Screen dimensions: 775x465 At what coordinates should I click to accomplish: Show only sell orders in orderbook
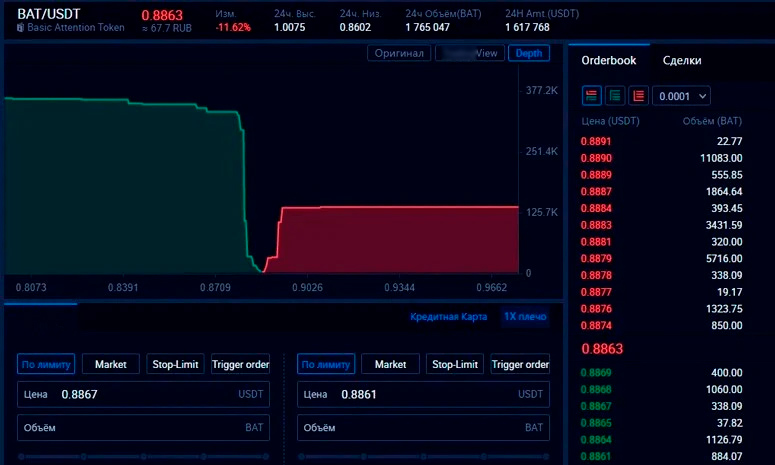638,95
